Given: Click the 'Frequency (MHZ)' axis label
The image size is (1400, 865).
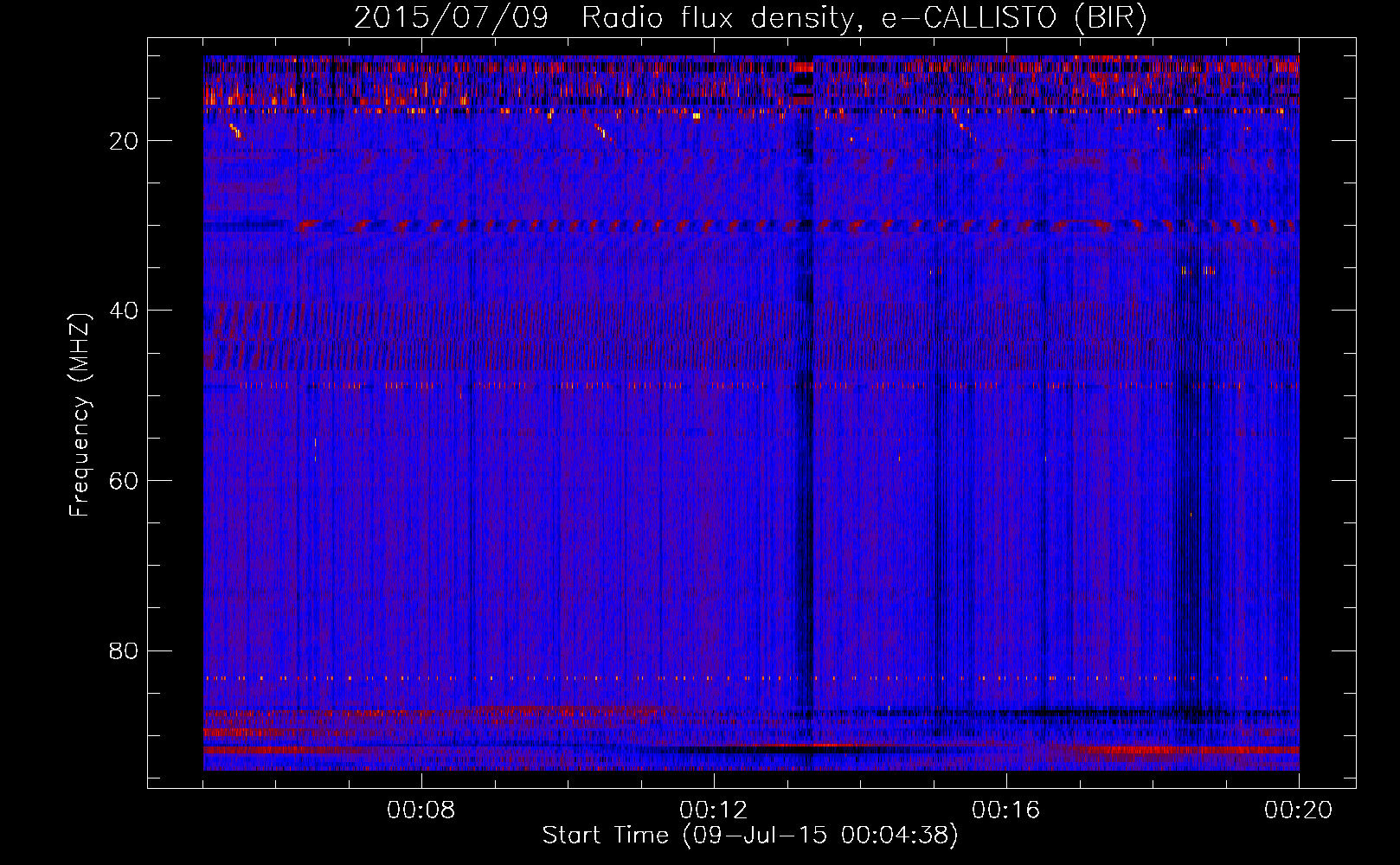Looking at the screenshot, I should 80,415.
